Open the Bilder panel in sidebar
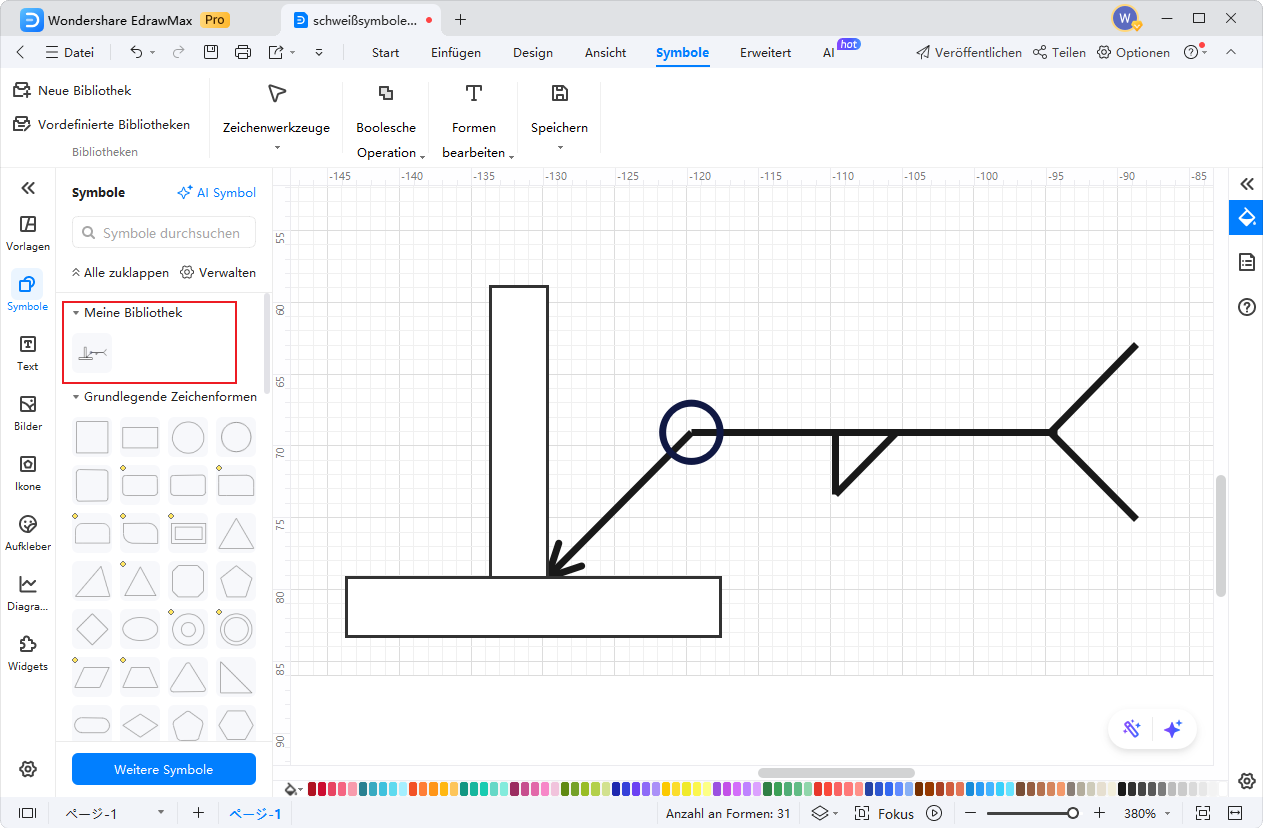Screen dimensions: 1263x828 pyautogui.click(x=28, y=412)
